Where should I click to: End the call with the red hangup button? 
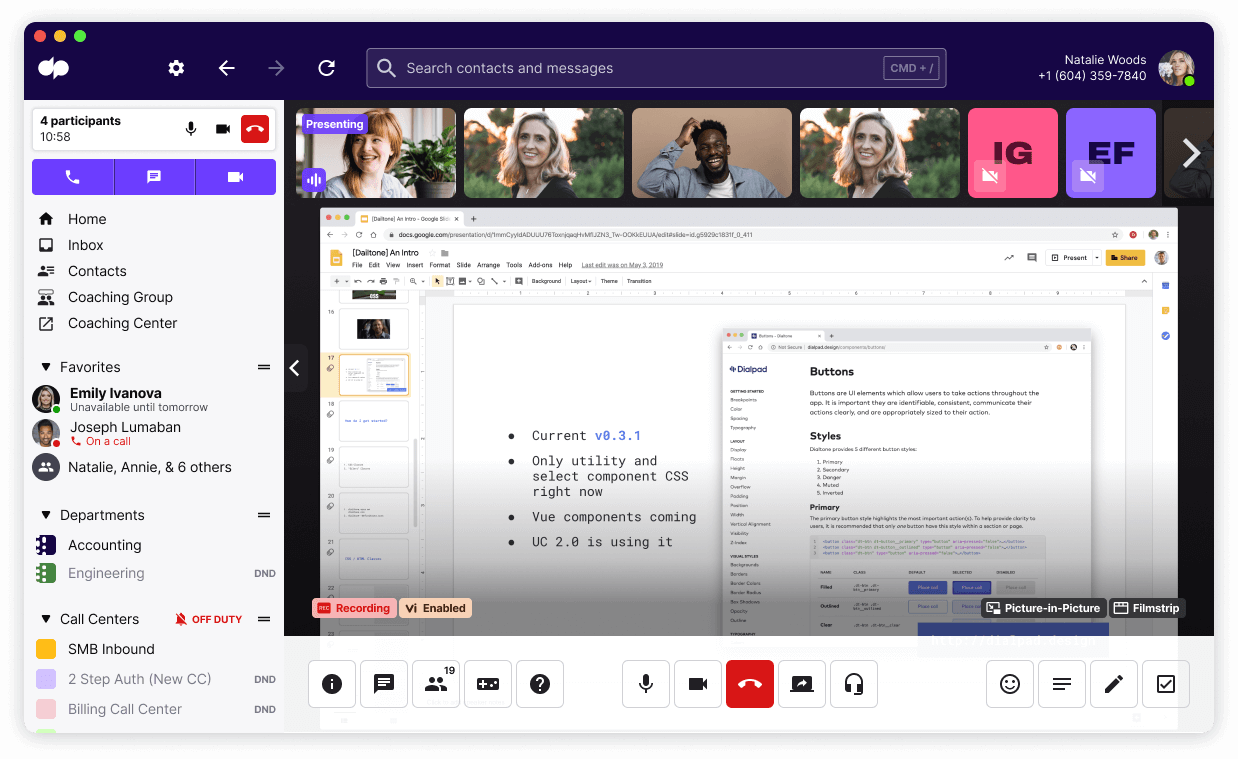[749, 684]
